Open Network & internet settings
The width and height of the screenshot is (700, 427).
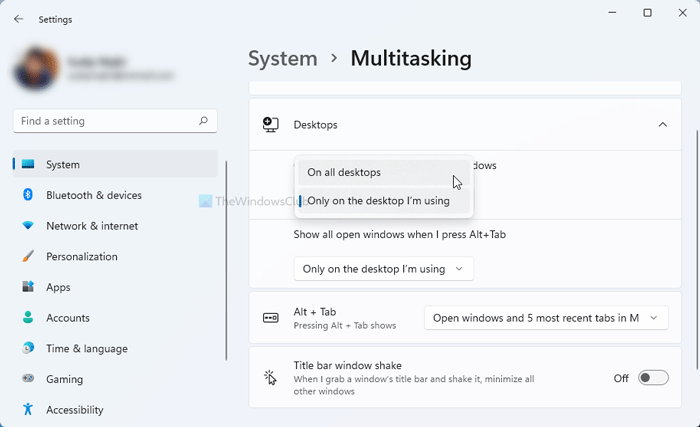93,226
